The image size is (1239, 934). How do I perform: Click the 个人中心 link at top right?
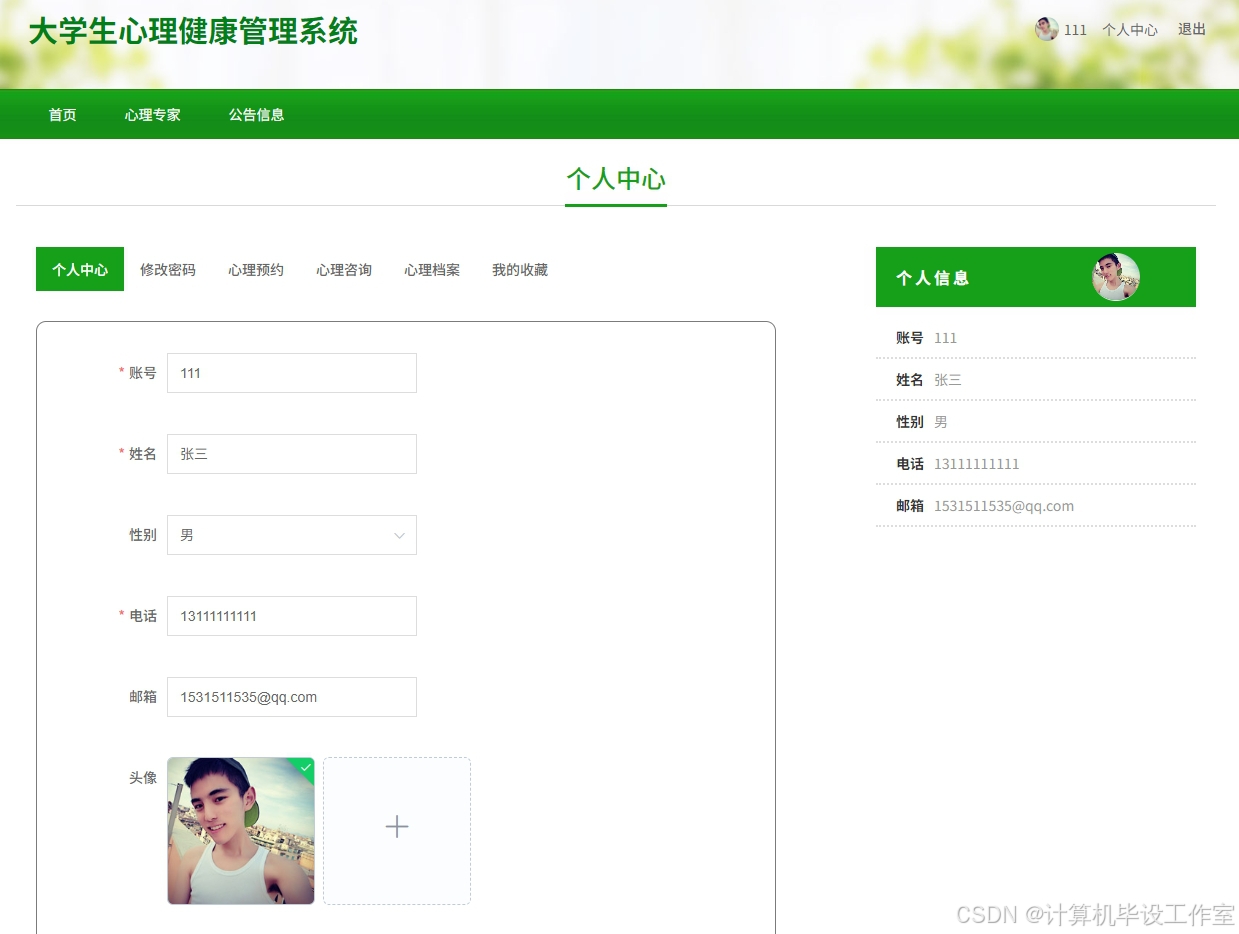tap(1130, 29)
